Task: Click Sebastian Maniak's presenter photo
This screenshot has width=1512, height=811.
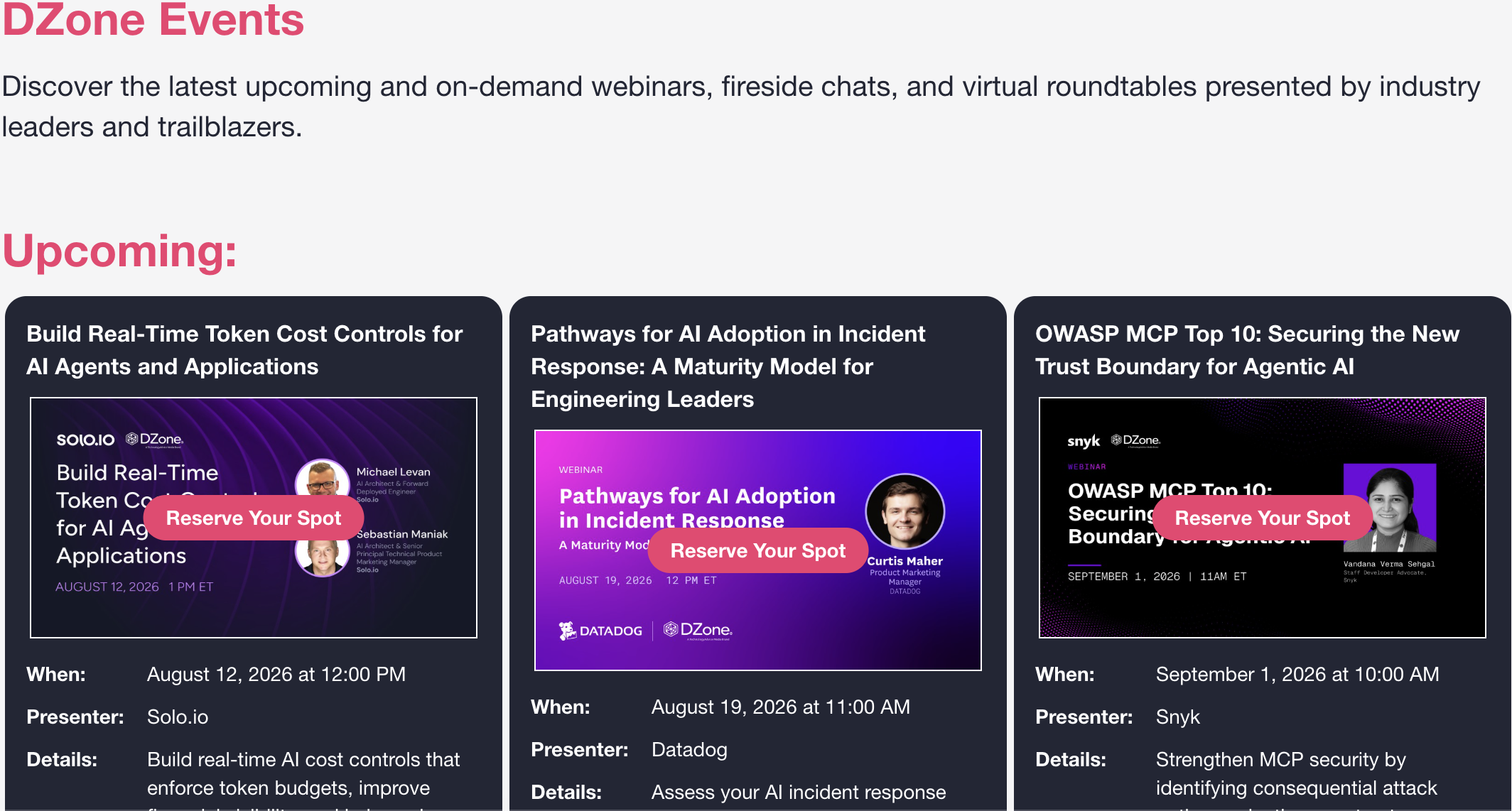Action: (x=323, y=557)
